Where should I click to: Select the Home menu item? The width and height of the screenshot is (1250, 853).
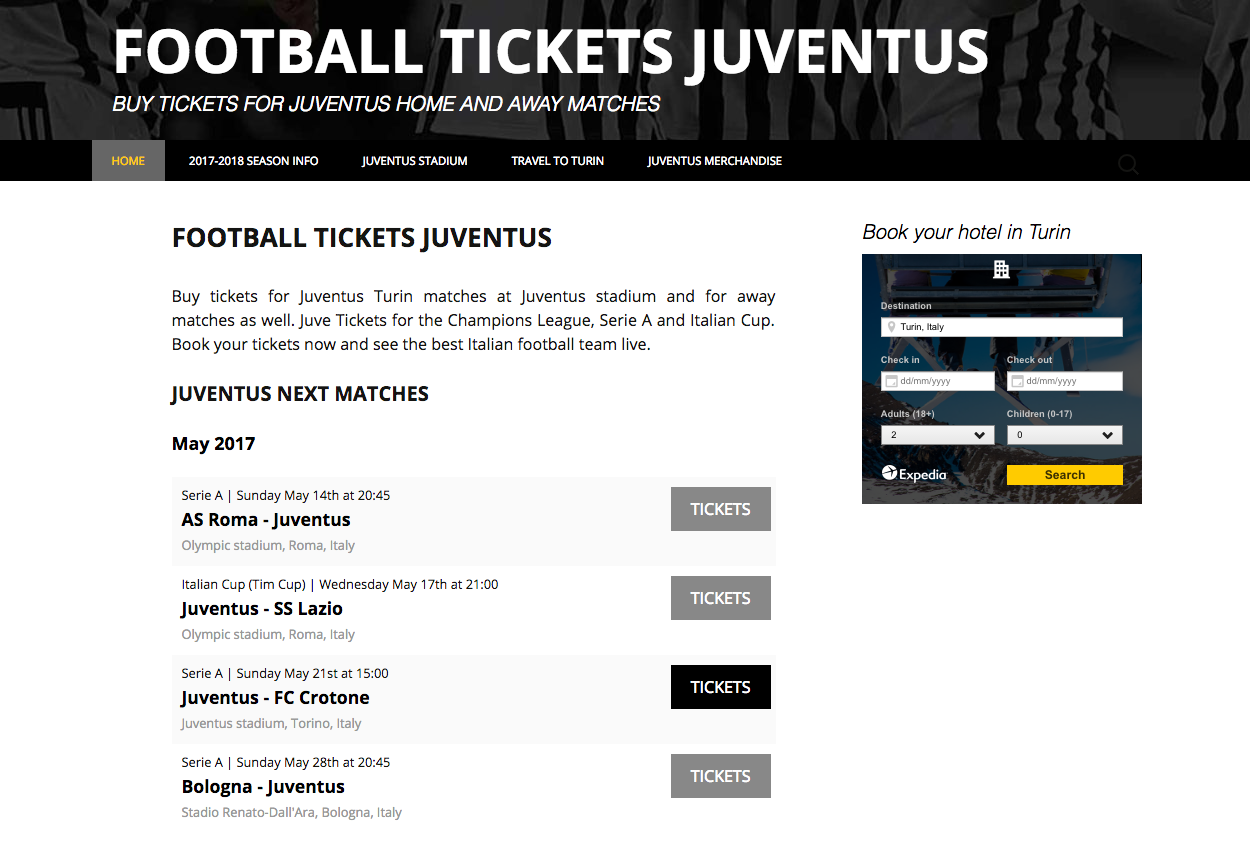(128, 161)
